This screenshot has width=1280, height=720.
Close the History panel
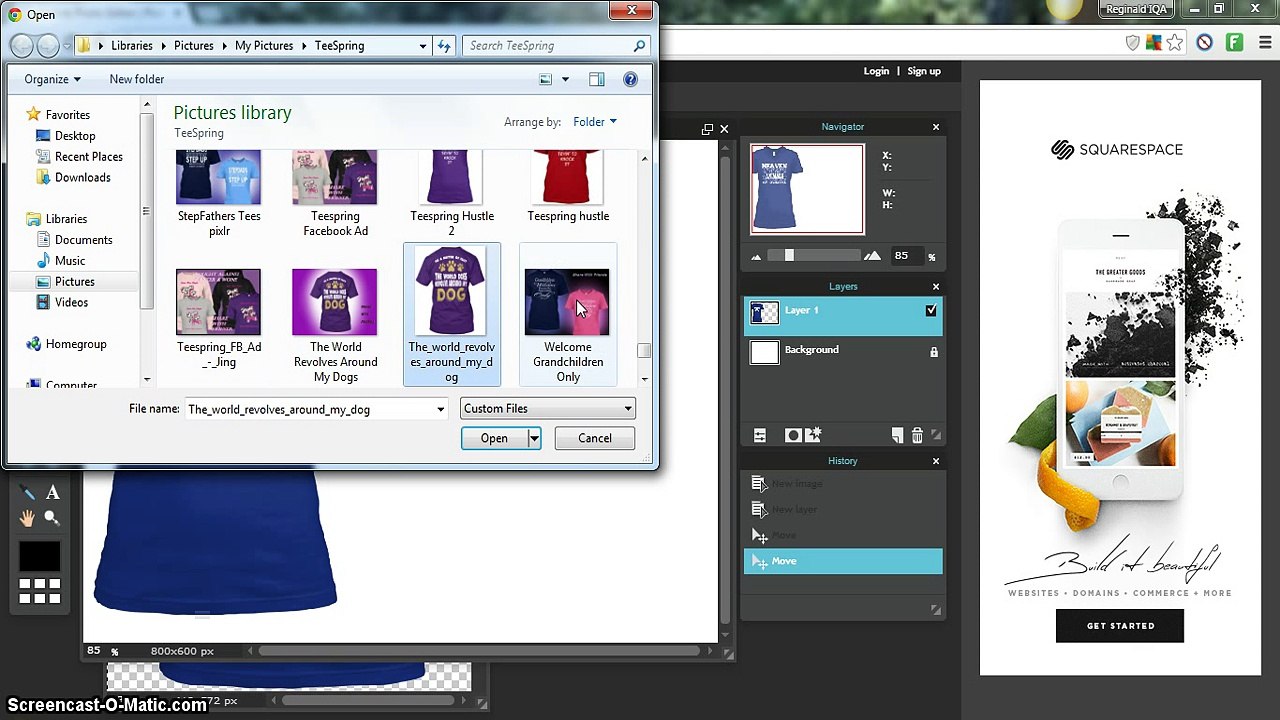[936, 461]
